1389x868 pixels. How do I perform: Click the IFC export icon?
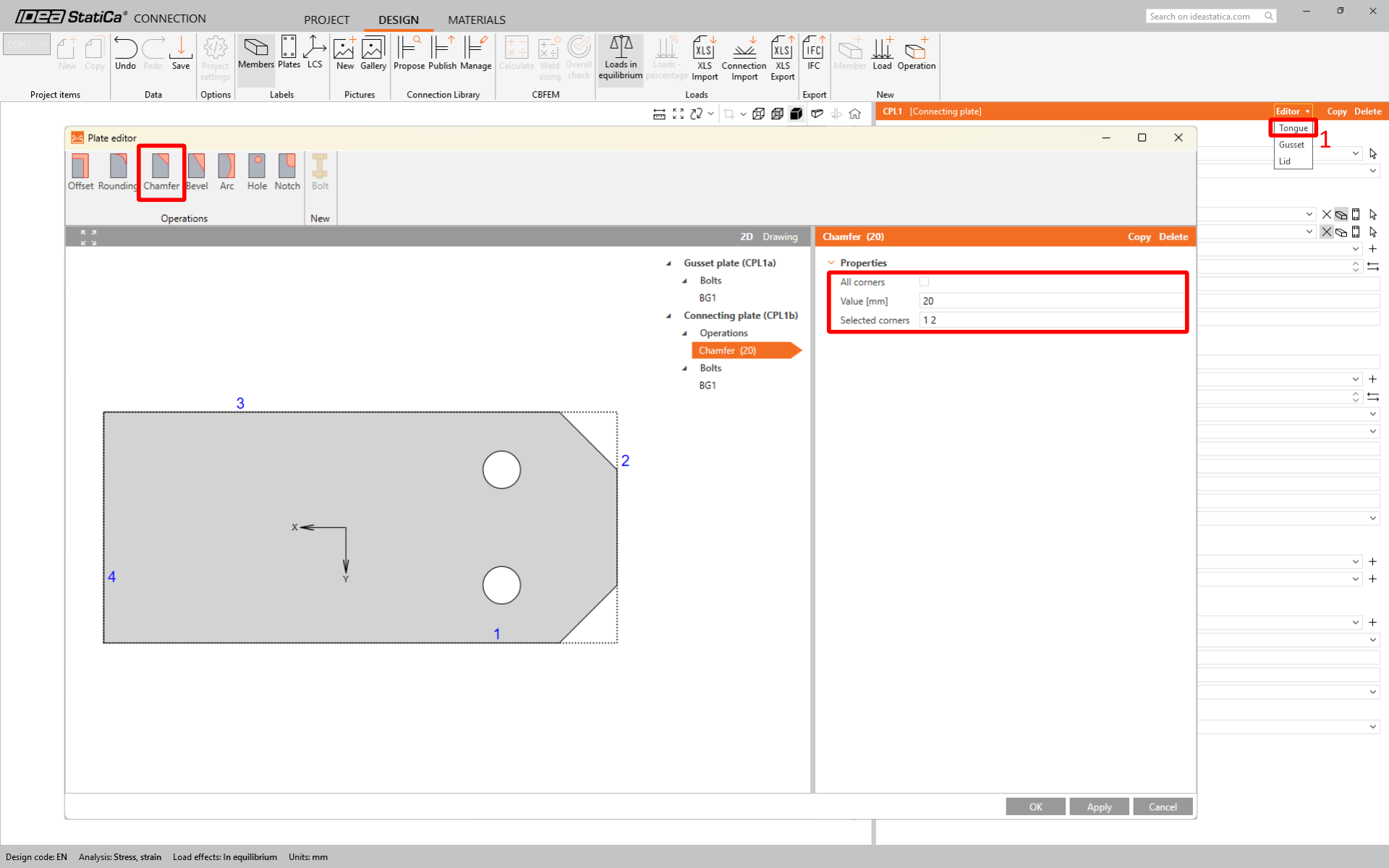click(x=814, y=54)
